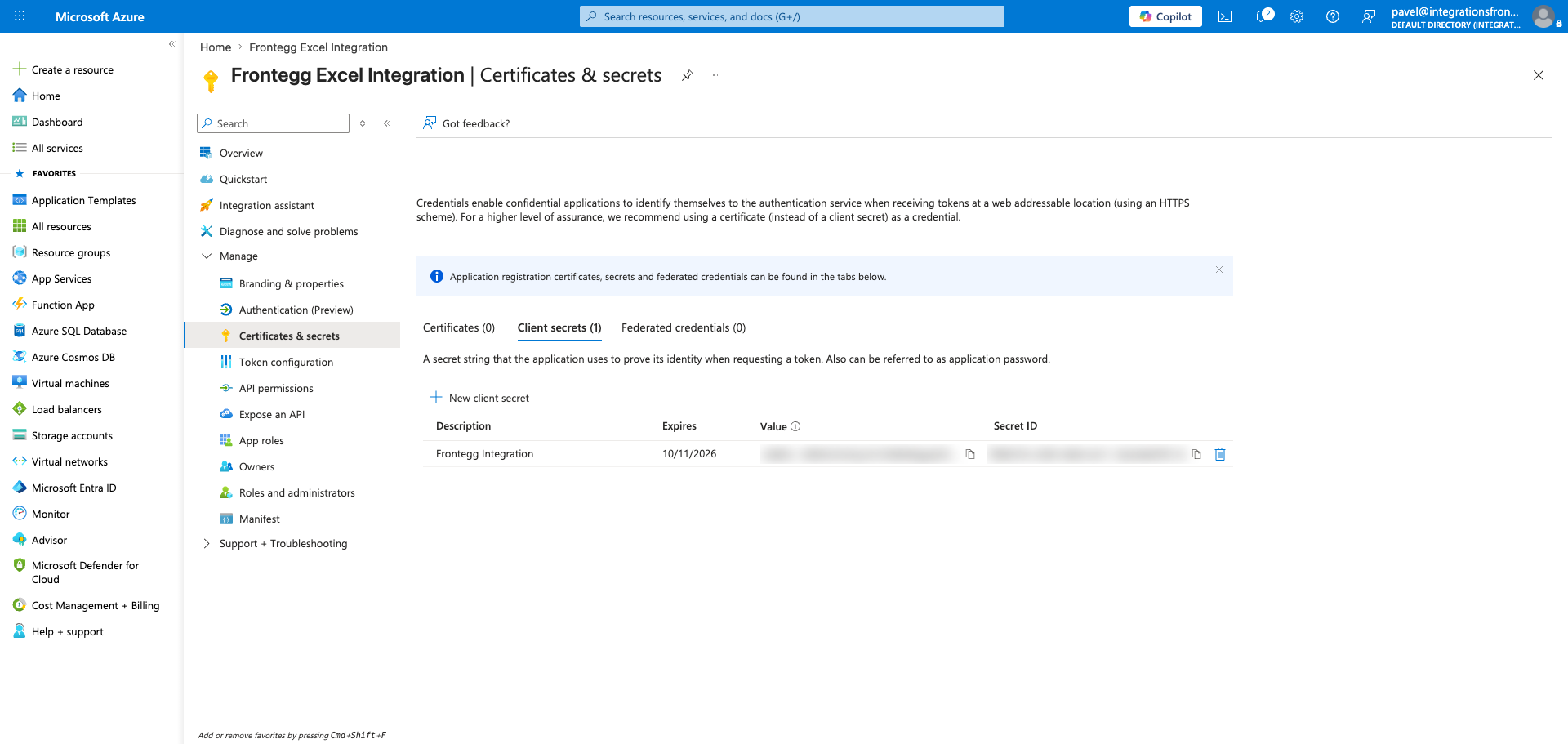
Task: Open the Federated credentials (0) tab
Action: (684, 327)
